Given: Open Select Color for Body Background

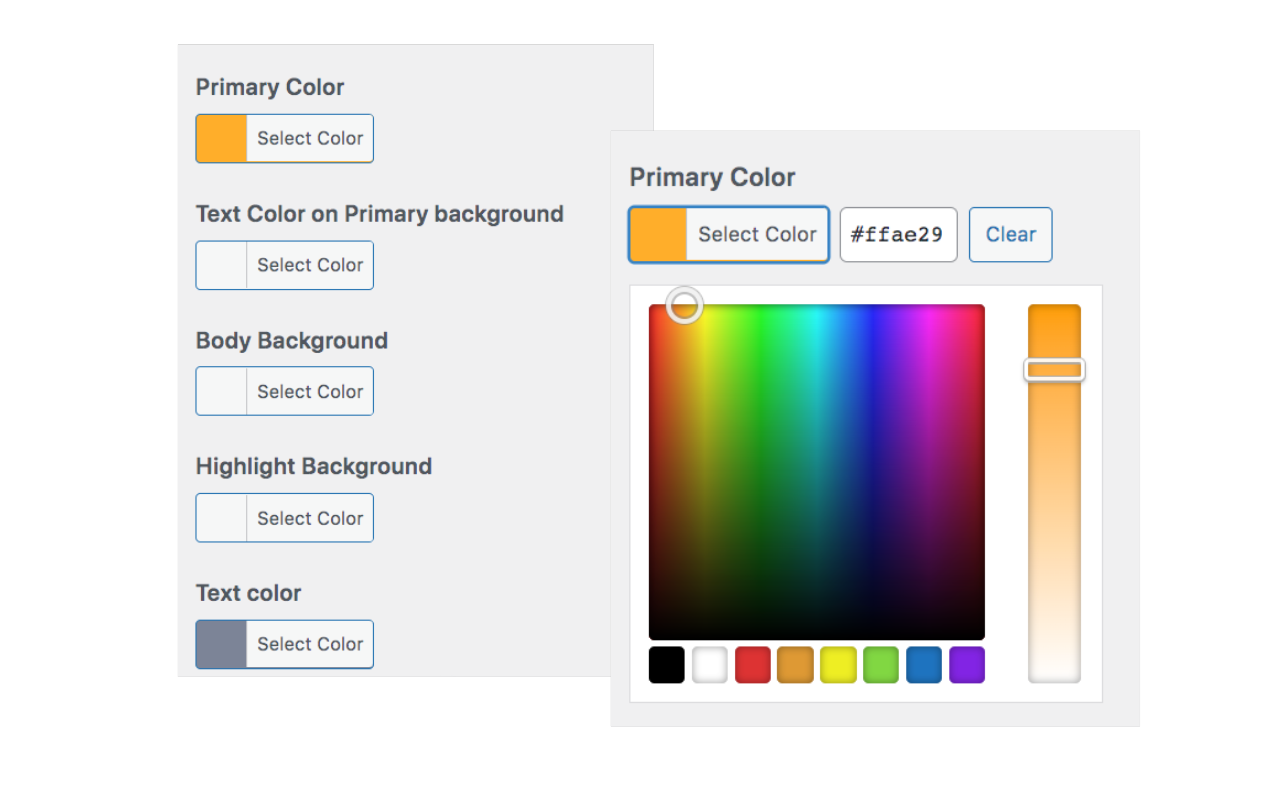Looking at the screenshot, I should [x=285, y=391].
